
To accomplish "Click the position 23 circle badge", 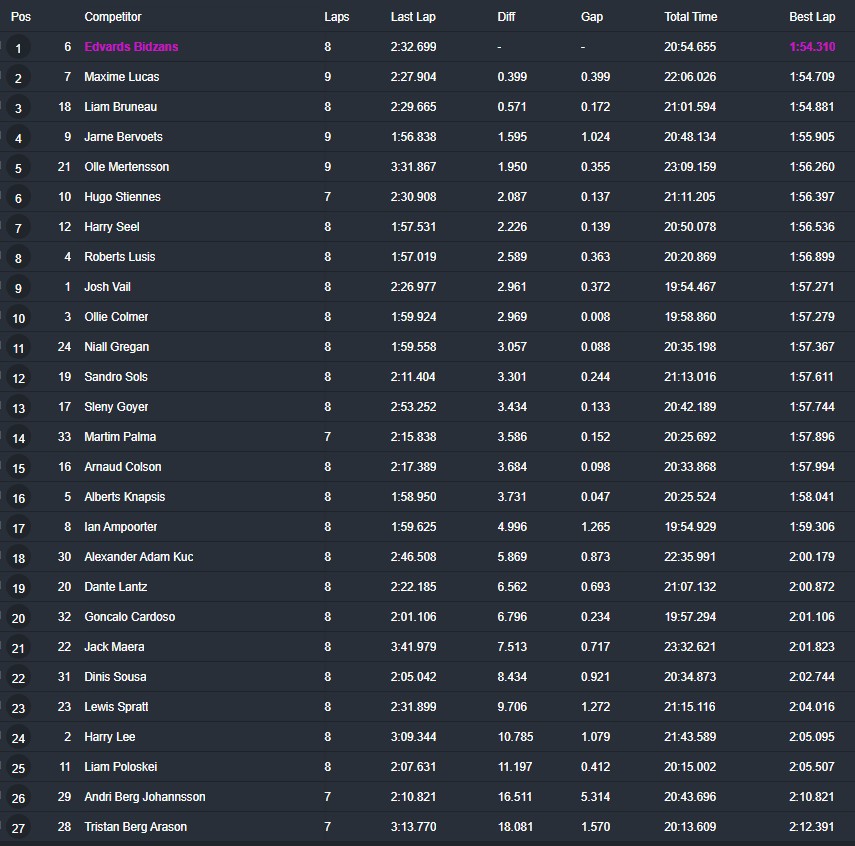I will click(x=18, y=707).
